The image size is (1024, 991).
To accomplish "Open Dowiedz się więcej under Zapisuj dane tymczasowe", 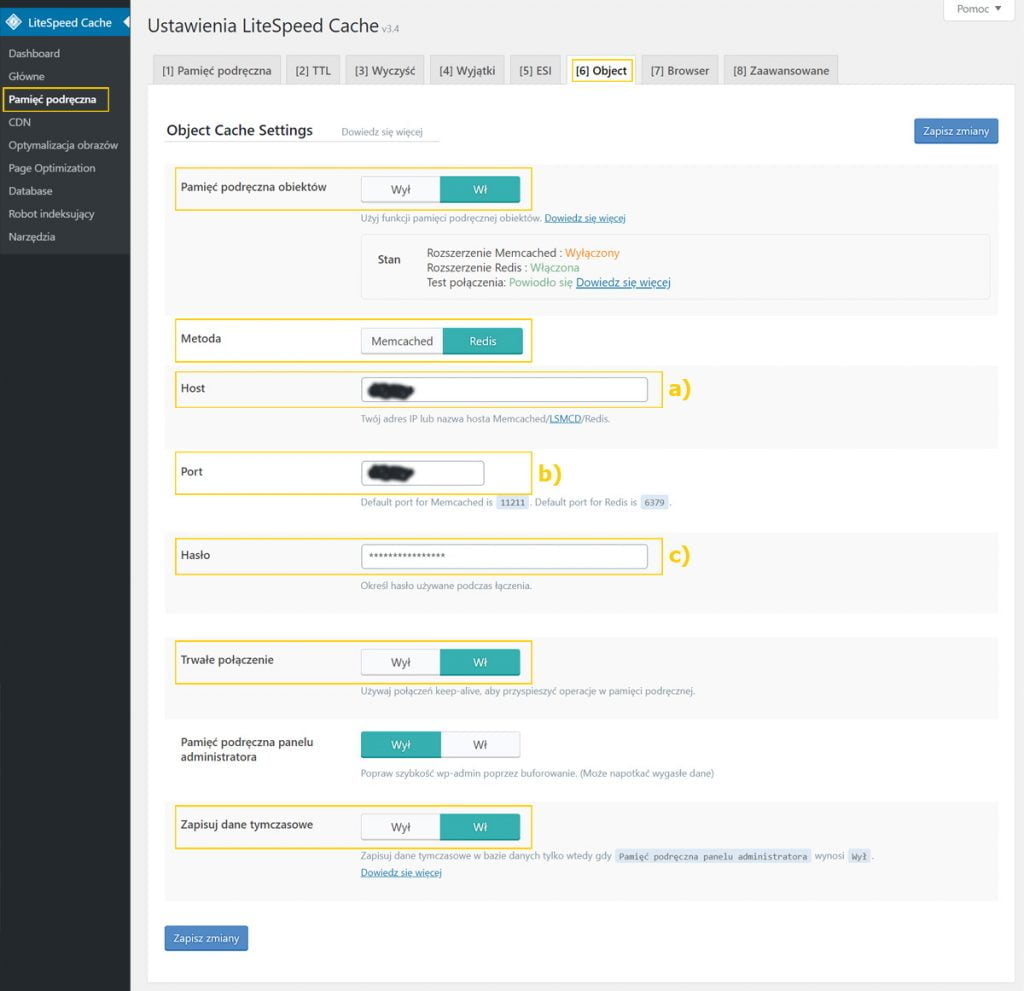I will click(x=401, y=873).
